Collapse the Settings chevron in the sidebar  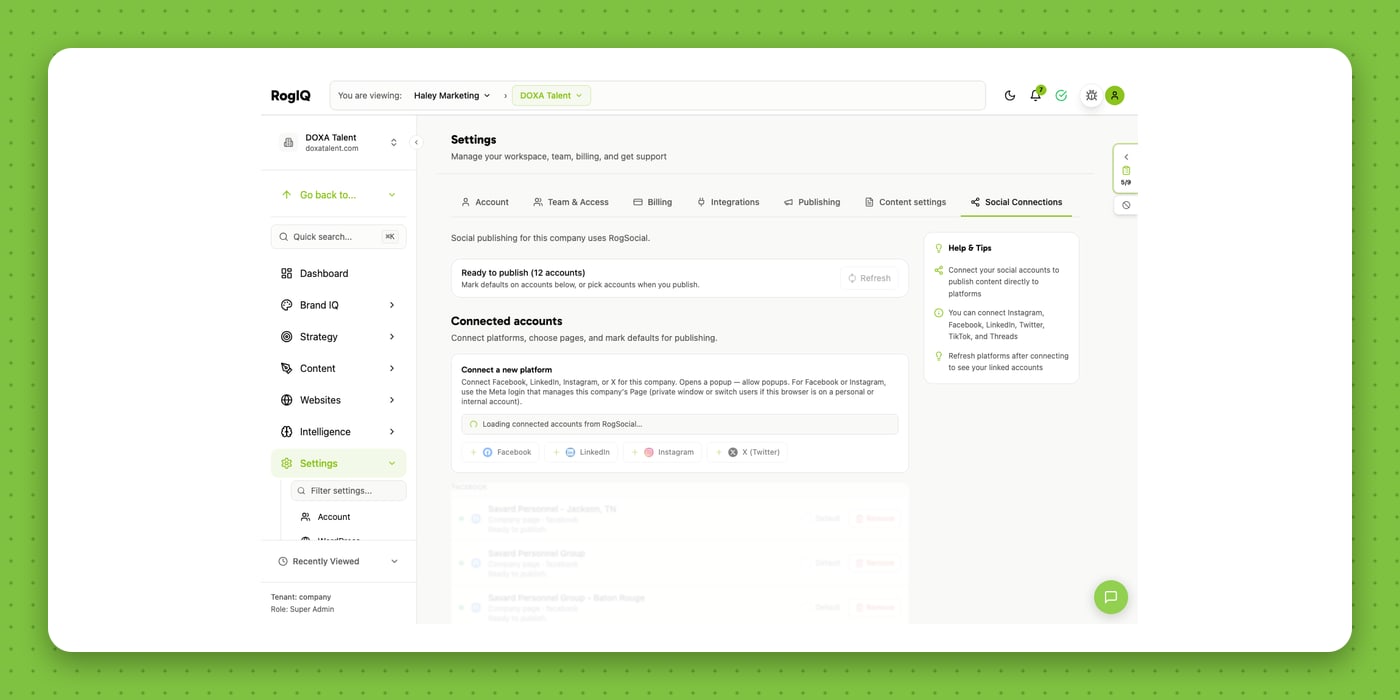coord(392,464)
